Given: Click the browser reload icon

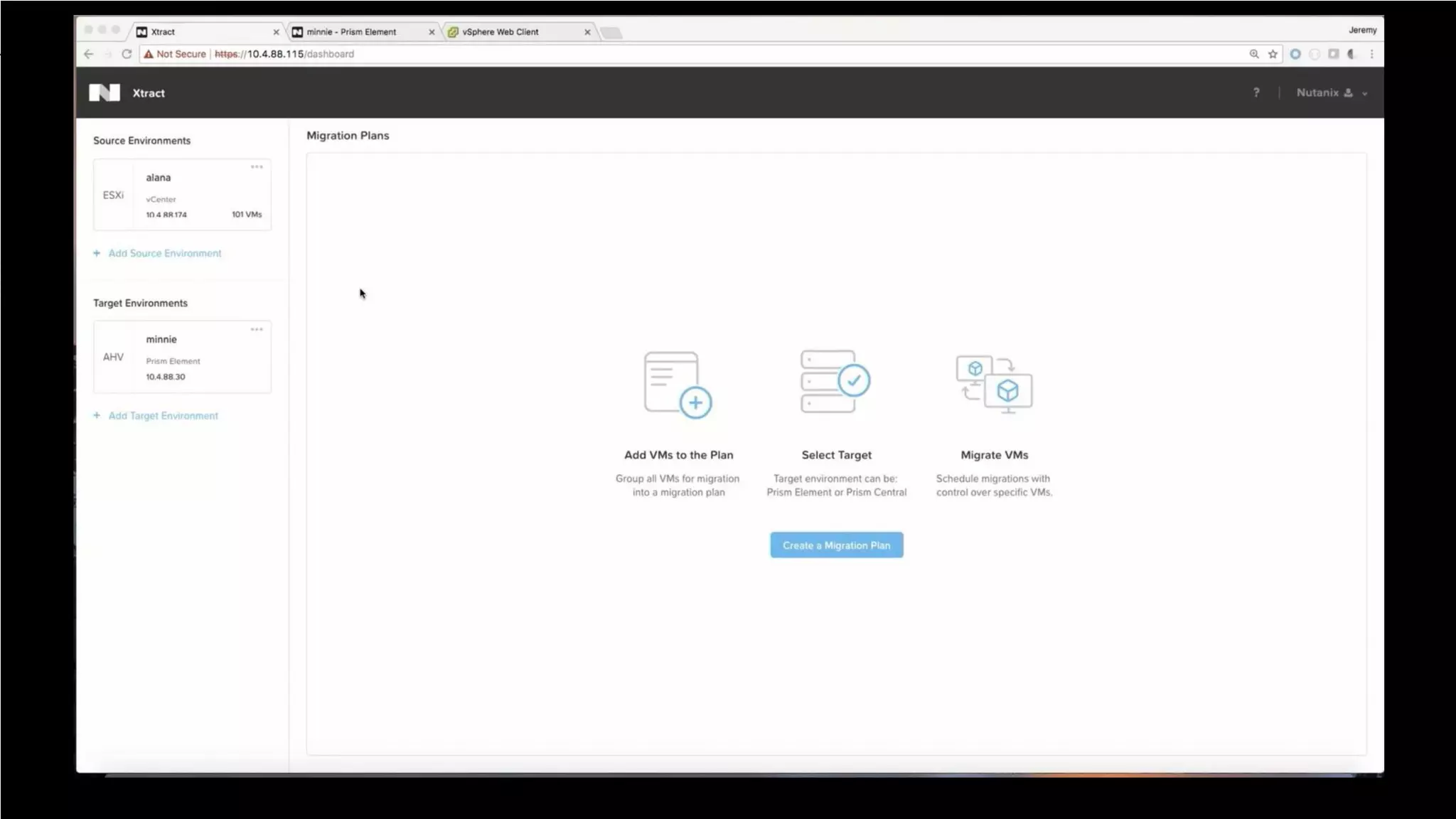Looking at the screenshot, I should pos(127,54).
